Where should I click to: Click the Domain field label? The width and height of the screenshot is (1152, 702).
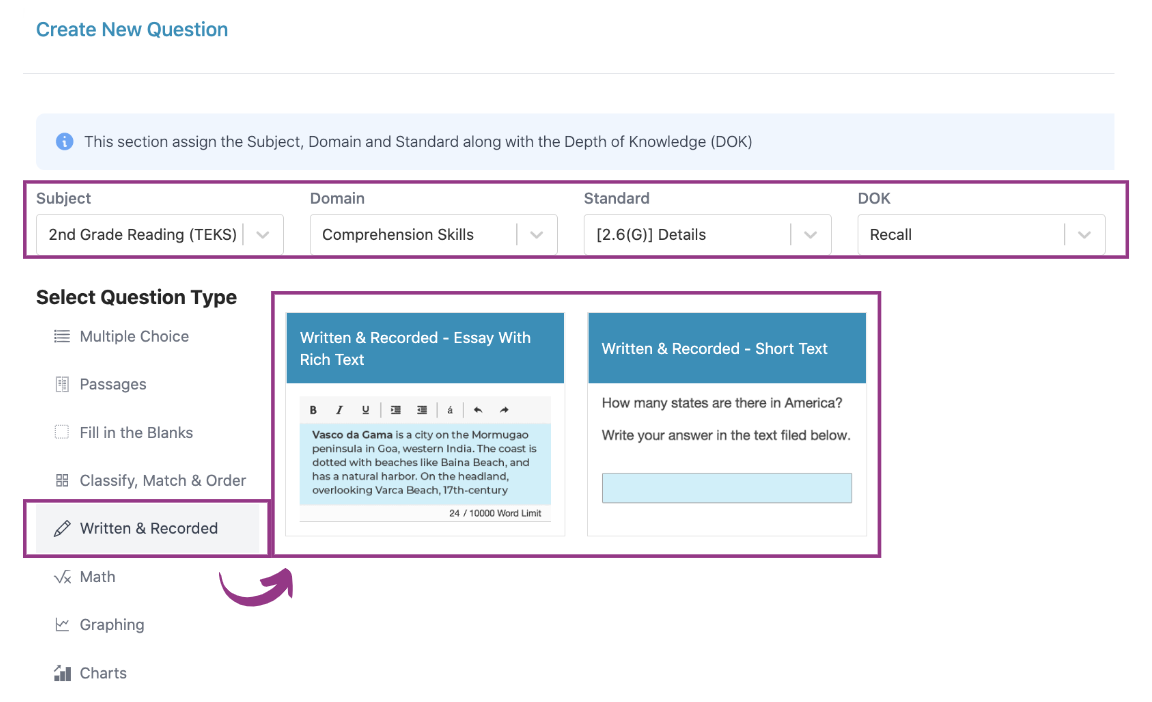point(337,198)
